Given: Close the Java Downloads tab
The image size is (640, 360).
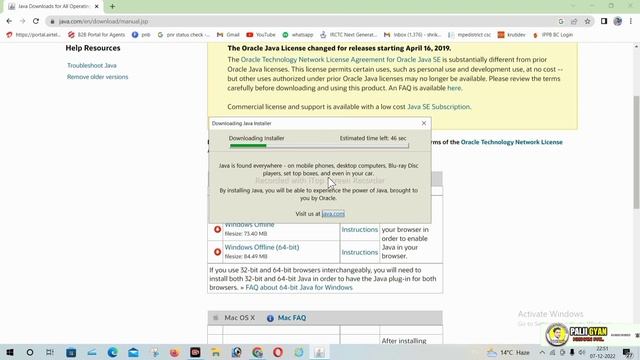Looking at the screenshot, I should point(97,7).
